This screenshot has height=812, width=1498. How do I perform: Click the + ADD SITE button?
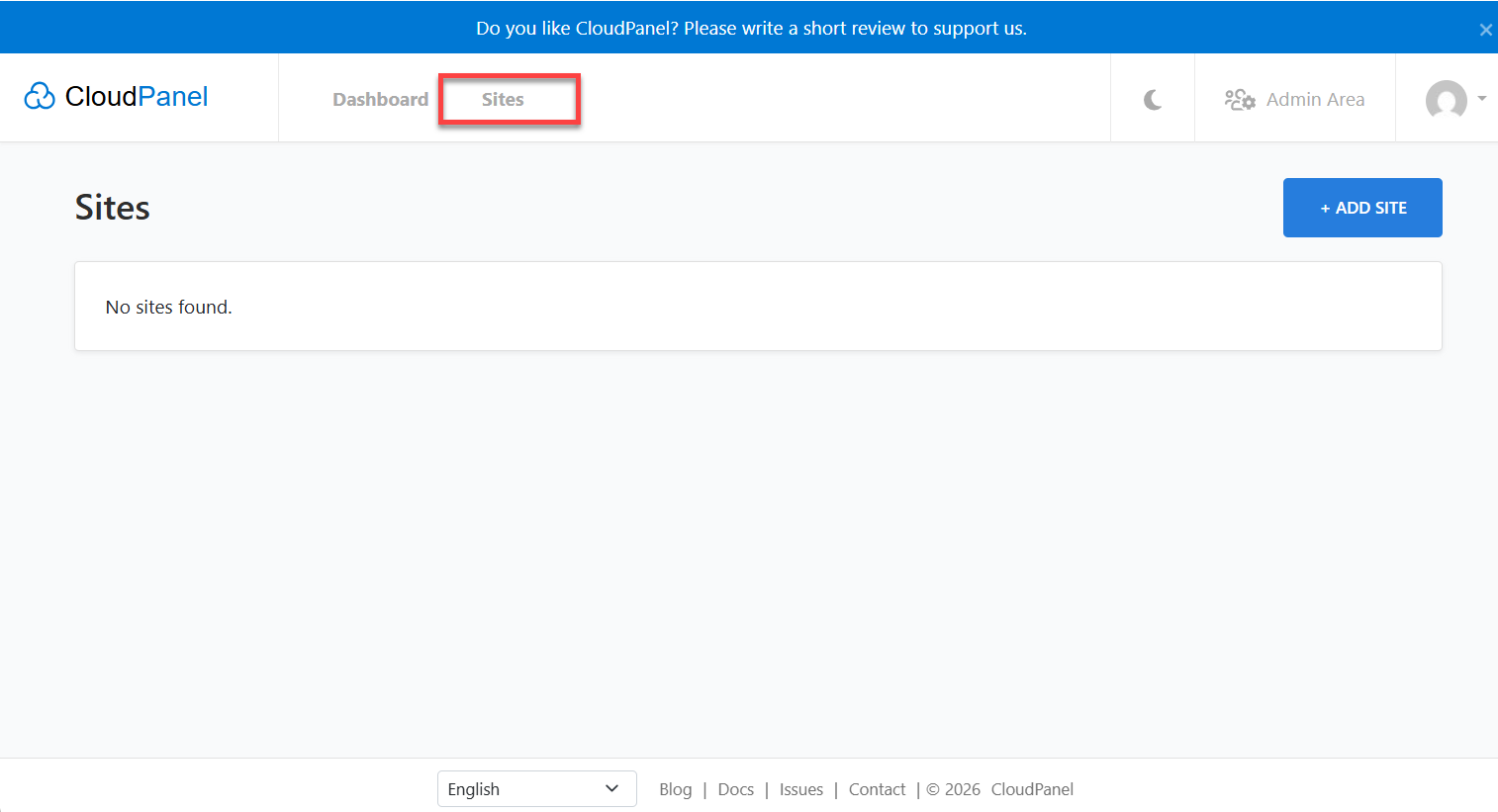click(x=1362, y=208)
